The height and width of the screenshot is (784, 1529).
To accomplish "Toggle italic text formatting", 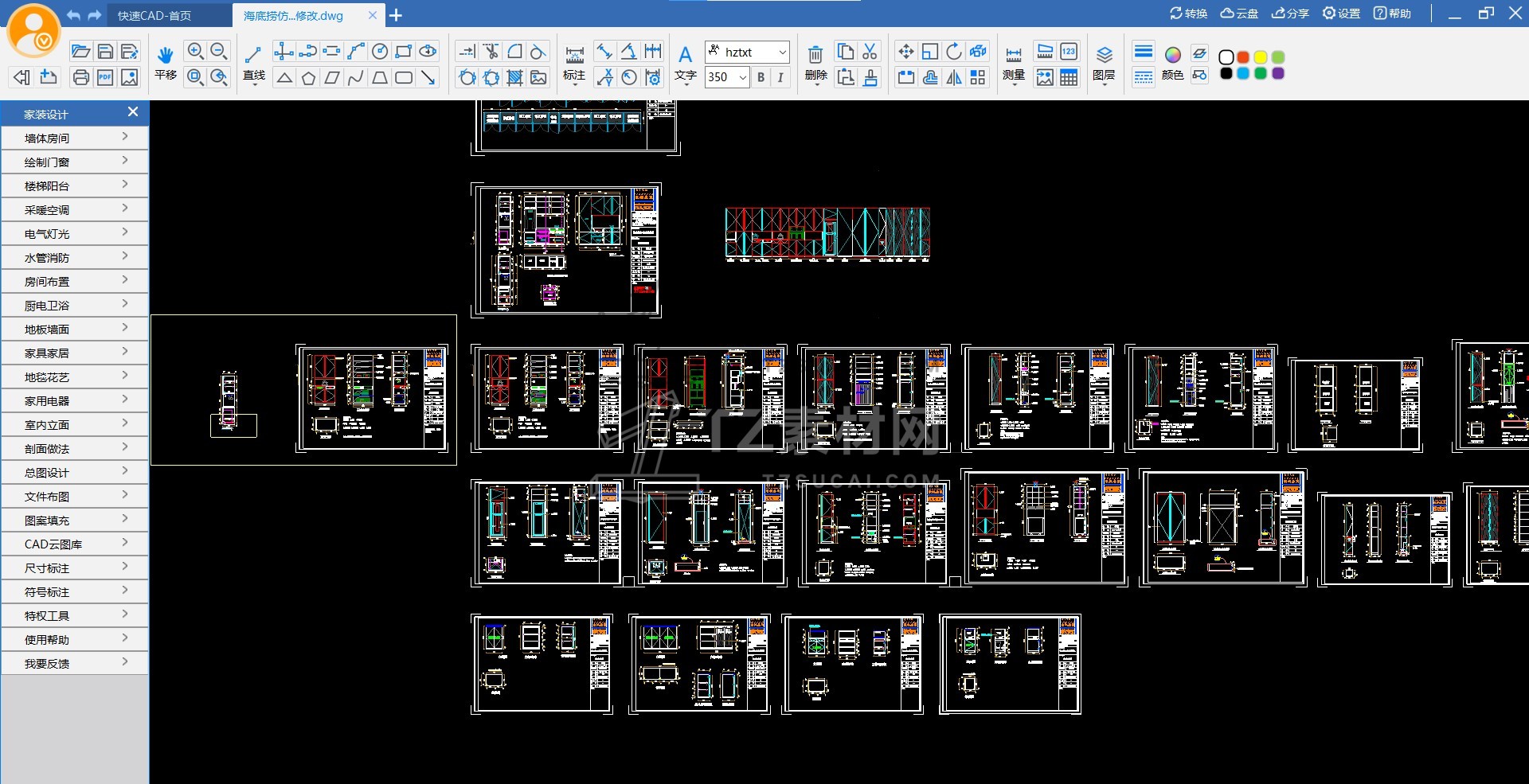I will (780, 77).
